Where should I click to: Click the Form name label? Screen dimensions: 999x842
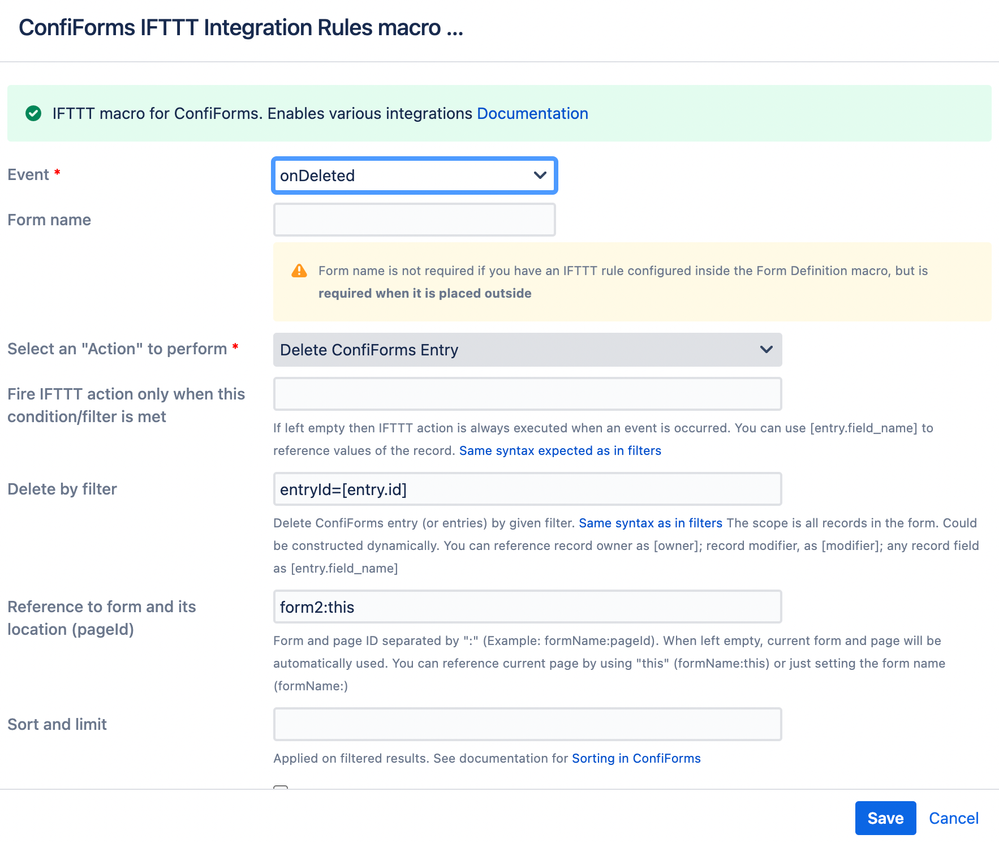49,220
